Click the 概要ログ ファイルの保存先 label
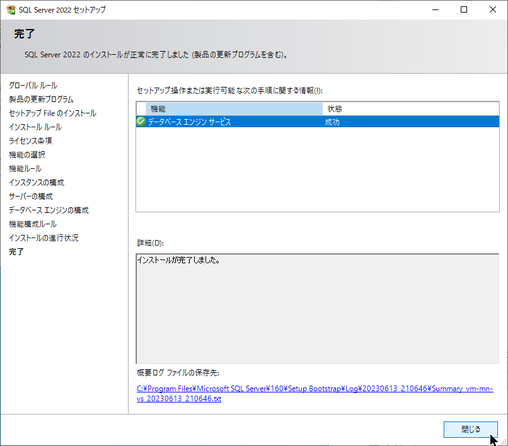 pos(178,373)
